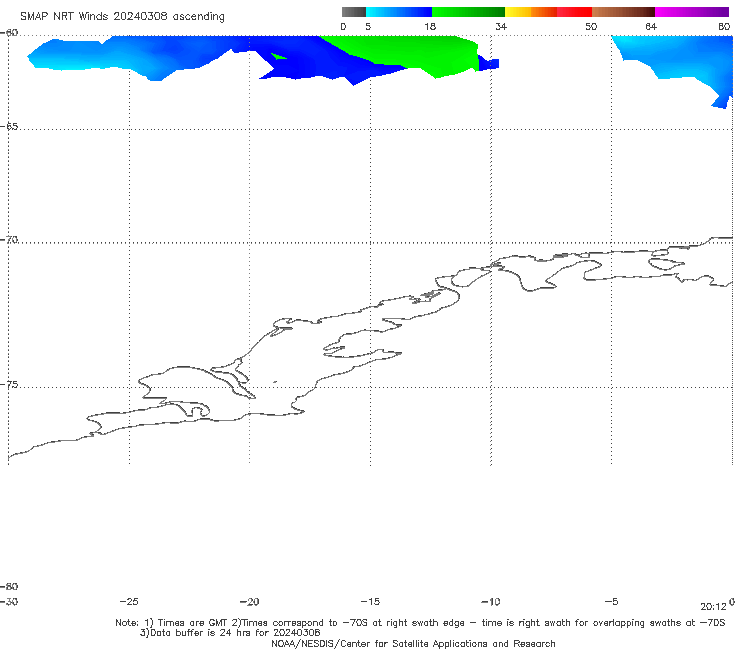Click the -30 longitude axis label
This screenshot has height=650, width=740.
(9, 602)
